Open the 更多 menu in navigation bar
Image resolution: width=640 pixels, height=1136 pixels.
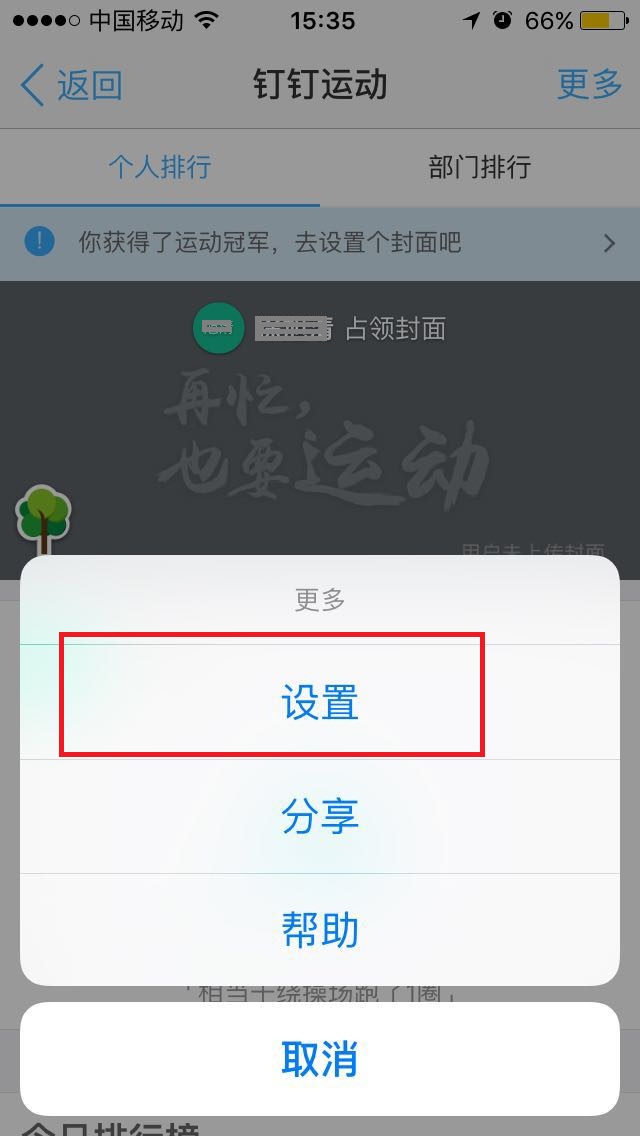pos(589,85)
